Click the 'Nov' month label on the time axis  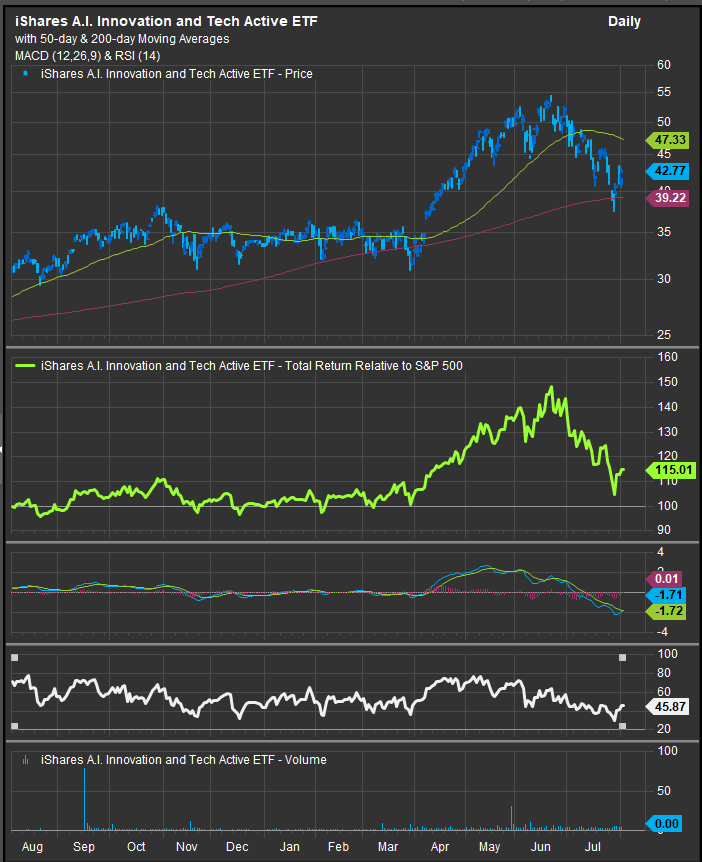(x=187, y=846)
